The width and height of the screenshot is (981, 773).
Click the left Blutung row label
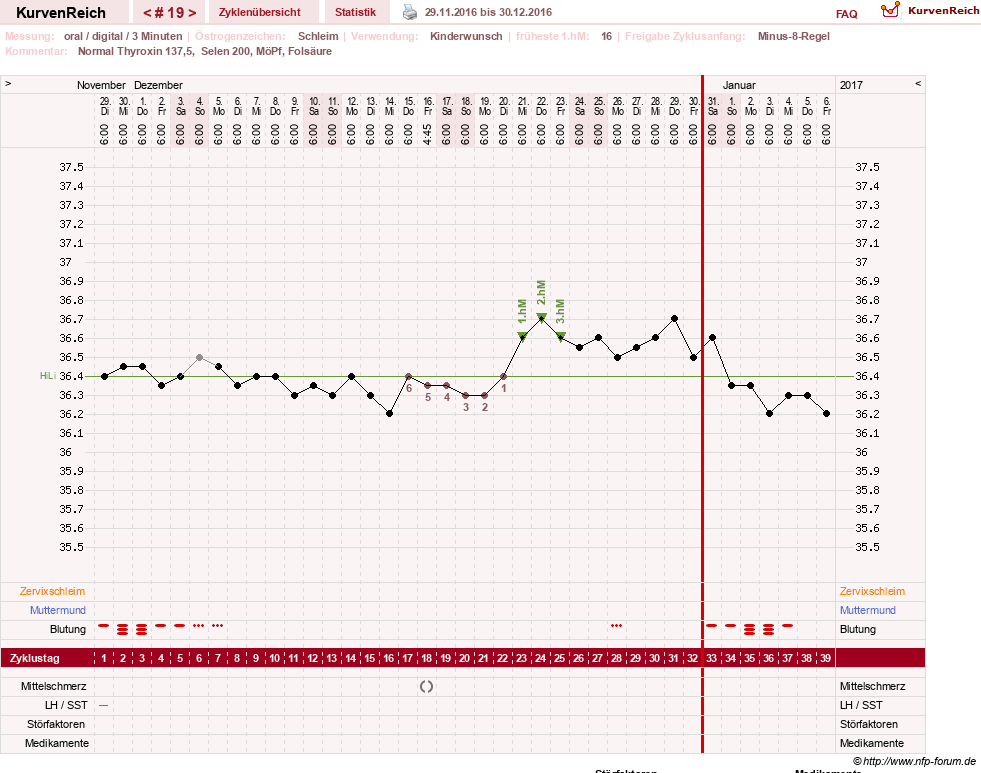click(x=68, y=629)
